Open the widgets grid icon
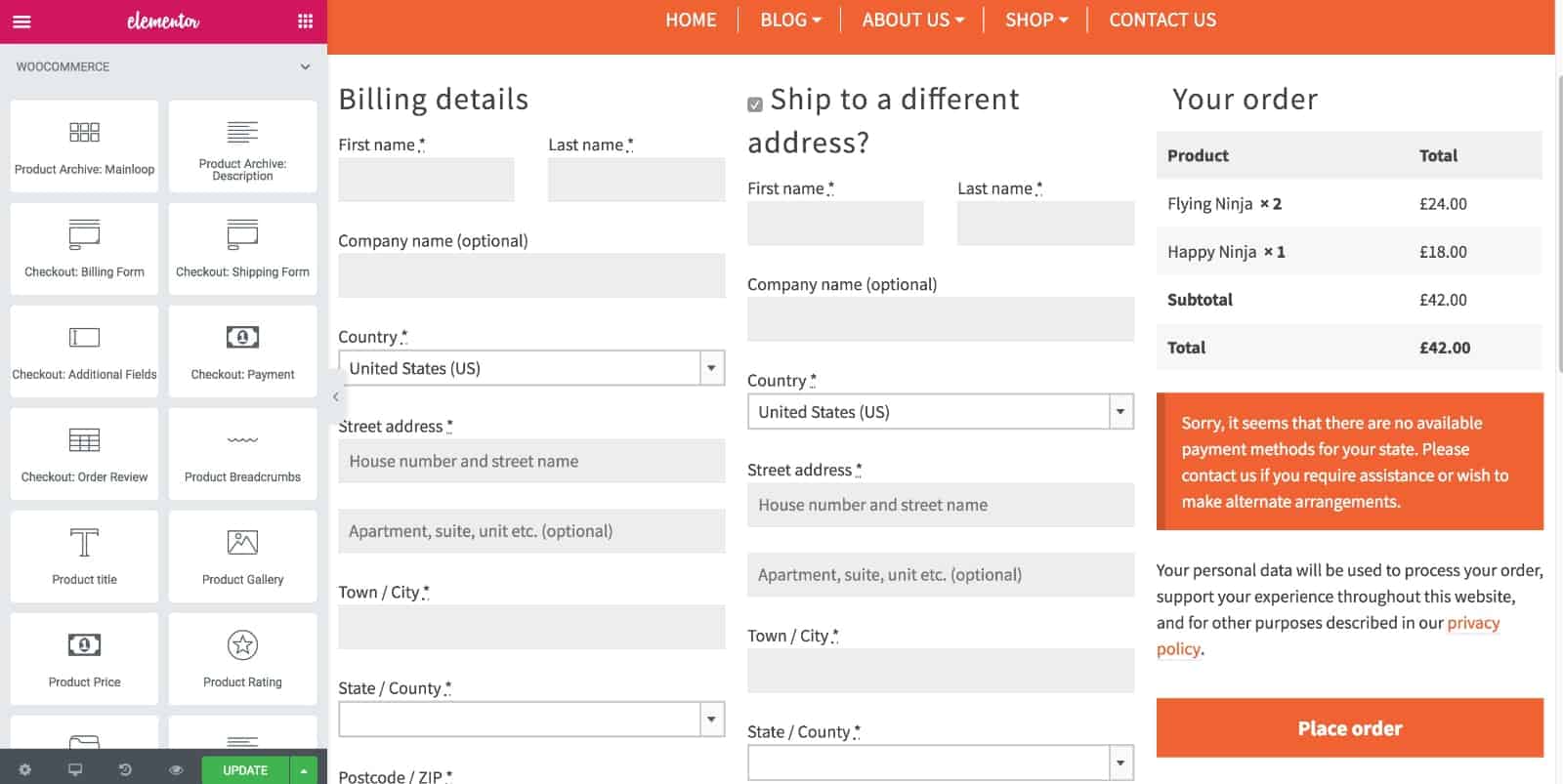The height and width of the screenshot is (784, 1563). tap(305, 21)
